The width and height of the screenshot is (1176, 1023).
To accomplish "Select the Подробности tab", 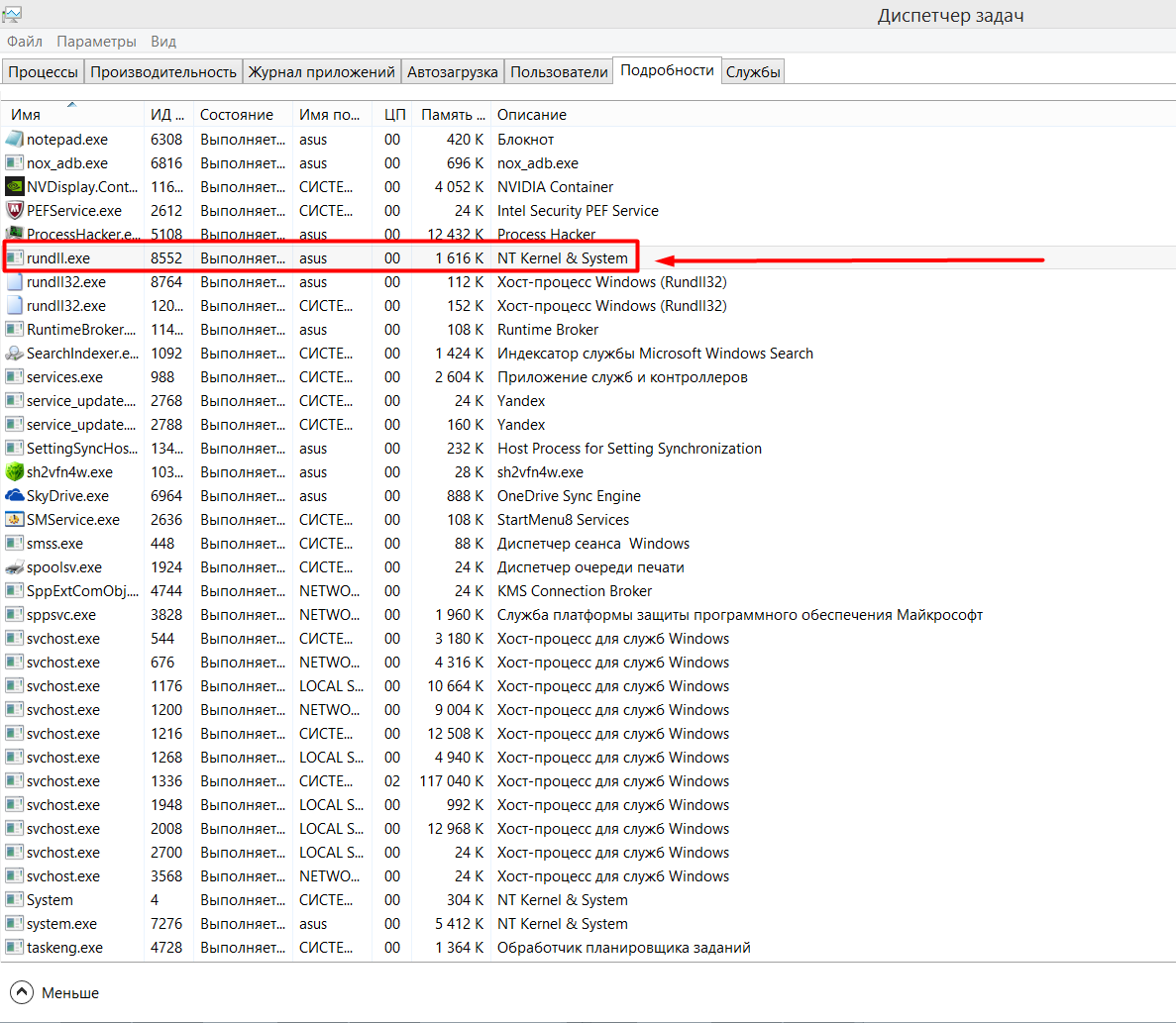I will click(x=667, y=70).
